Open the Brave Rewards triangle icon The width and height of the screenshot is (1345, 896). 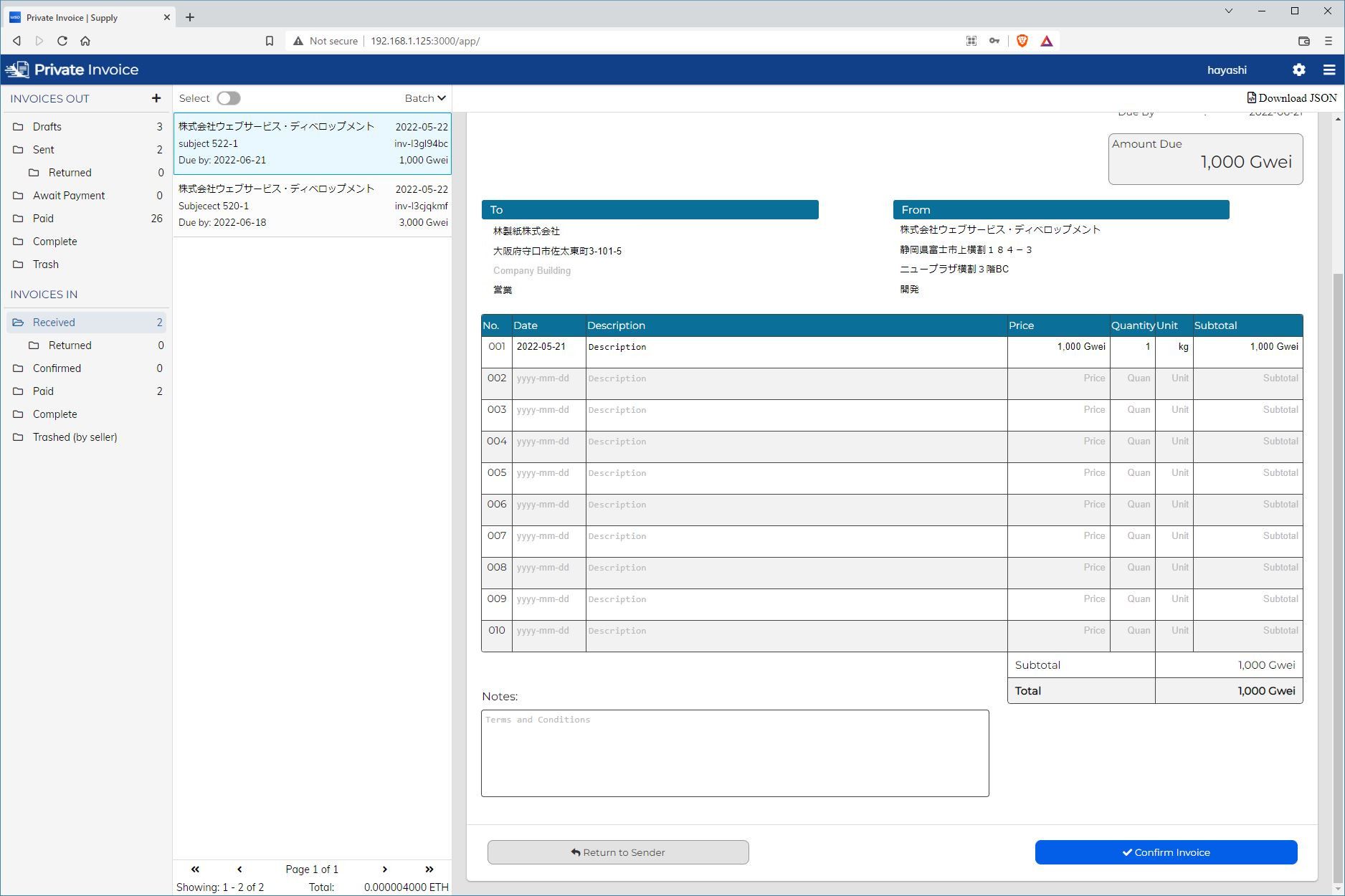tap(1047, 41)
